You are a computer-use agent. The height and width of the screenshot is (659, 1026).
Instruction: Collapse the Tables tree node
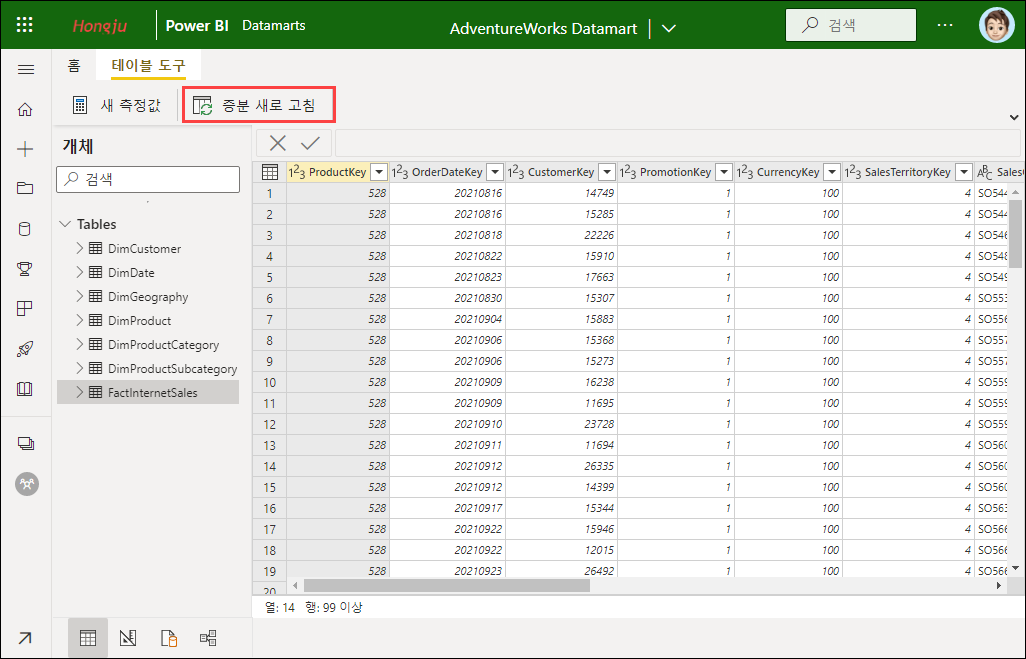[65, 224]
